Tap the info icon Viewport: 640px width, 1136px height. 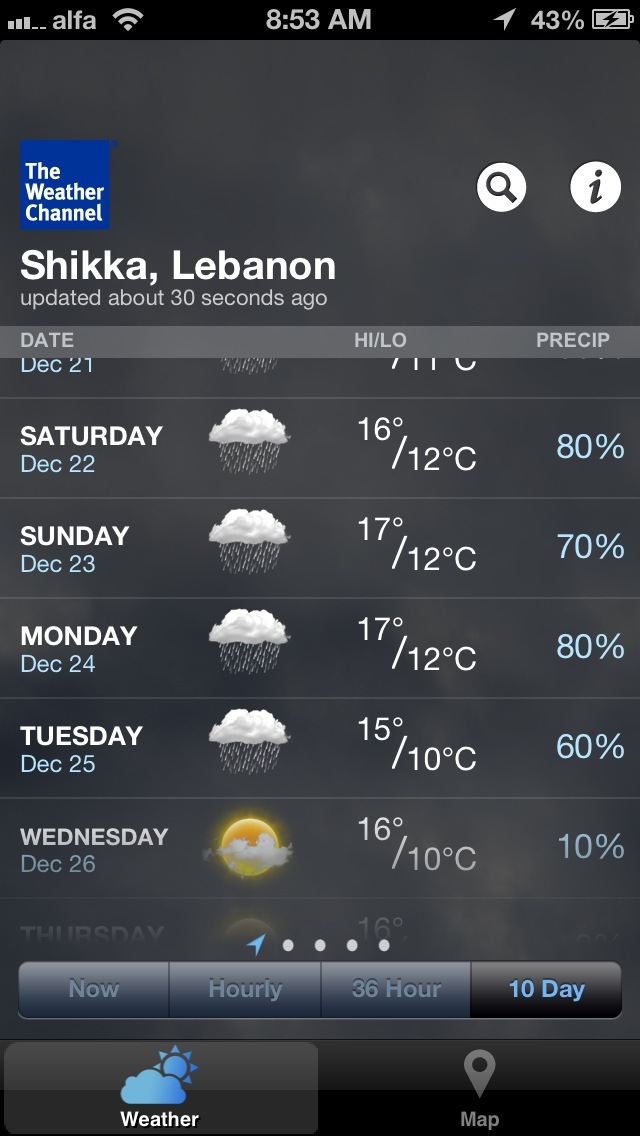[595, 187]
